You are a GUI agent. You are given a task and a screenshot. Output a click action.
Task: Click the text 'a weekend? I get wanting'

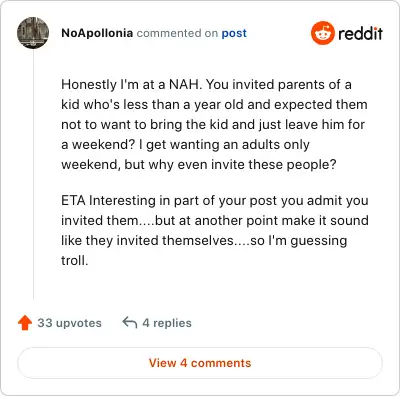[x=148, y=145]
